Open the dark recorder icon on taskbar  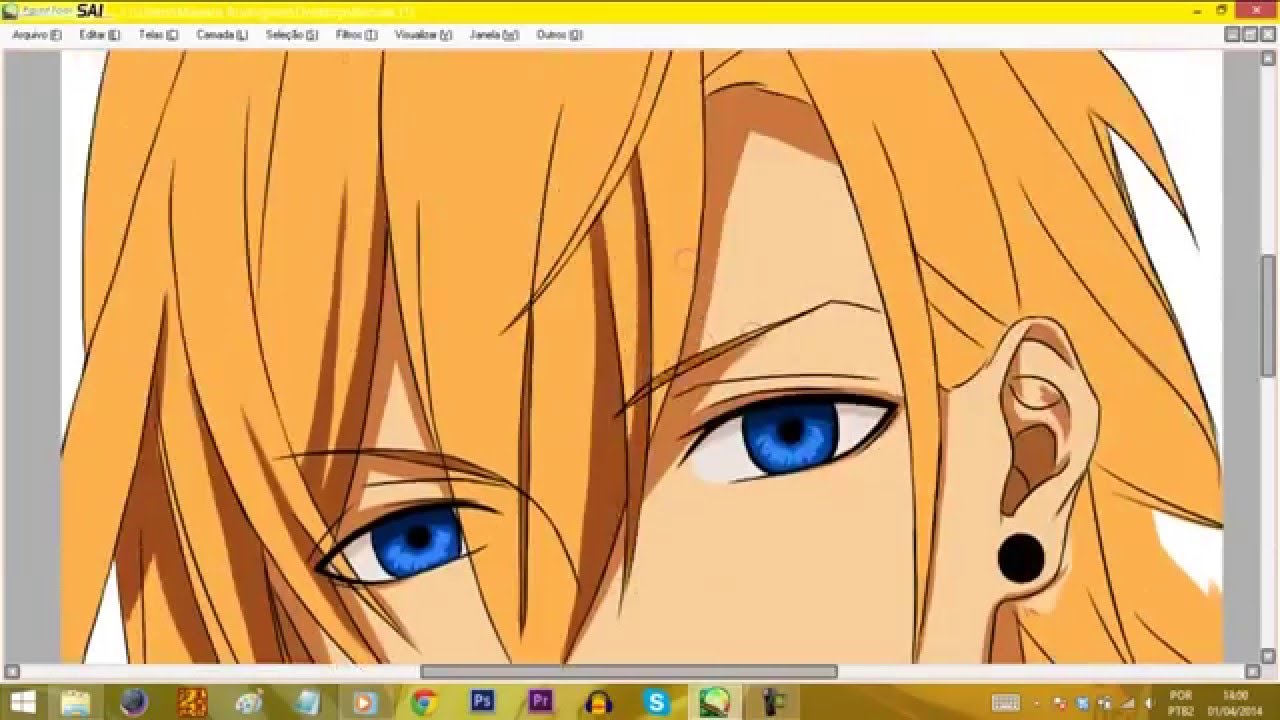click(x=772, y=702)
